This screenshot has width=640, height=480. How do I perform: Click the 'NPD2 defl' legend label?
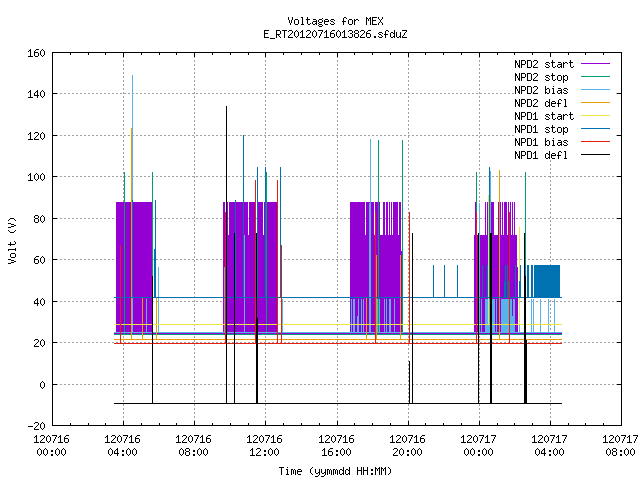point(541,103)
